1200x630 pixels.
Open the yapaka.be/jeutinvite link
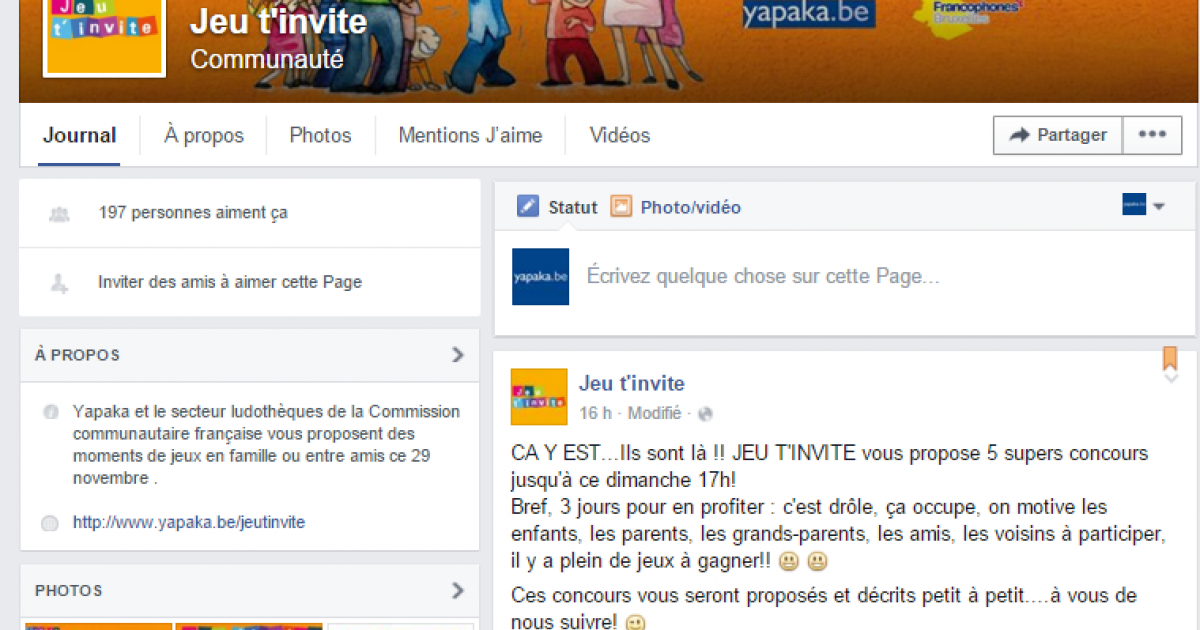189,522
